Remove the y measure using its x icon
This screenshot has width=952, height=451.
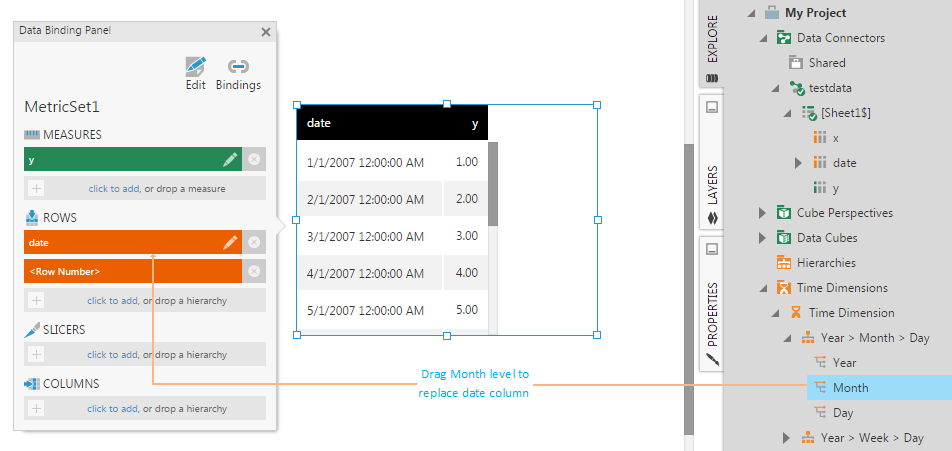[x=254, y=159]
